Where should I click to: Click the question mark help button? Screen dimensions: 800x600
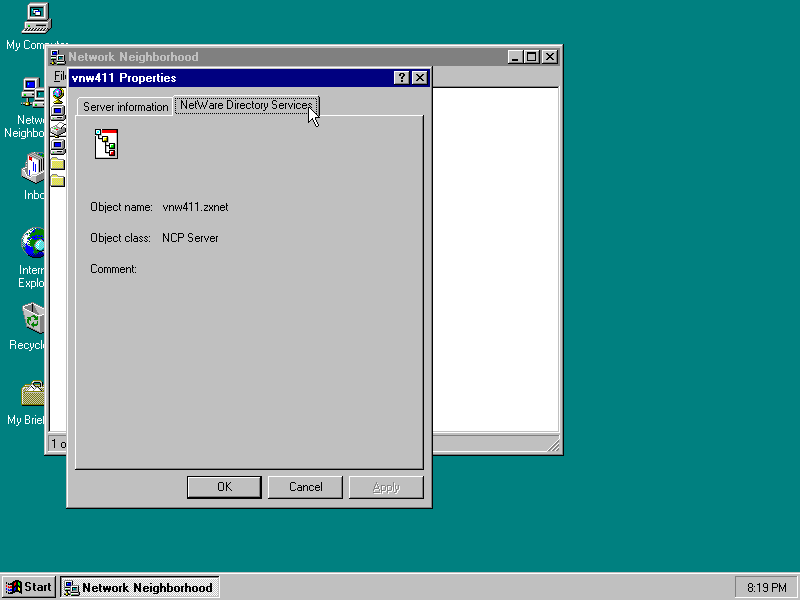point(401,78)
